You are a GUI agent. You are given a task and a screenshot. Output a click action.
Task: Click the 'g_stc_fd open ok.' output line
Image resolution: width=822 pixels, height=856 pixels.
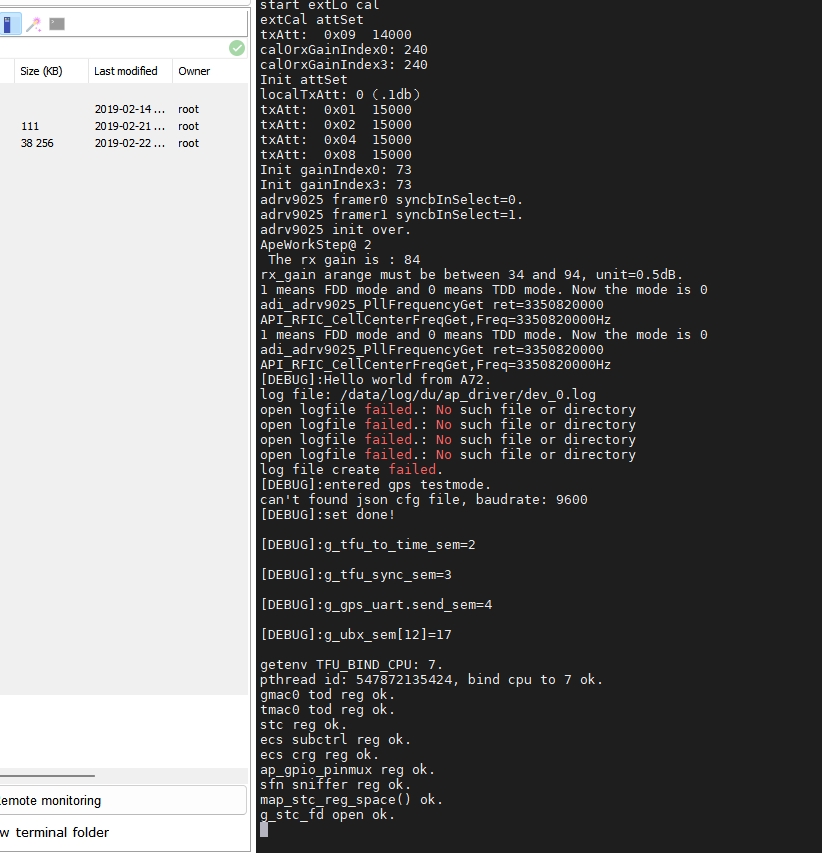pos(327,814)
